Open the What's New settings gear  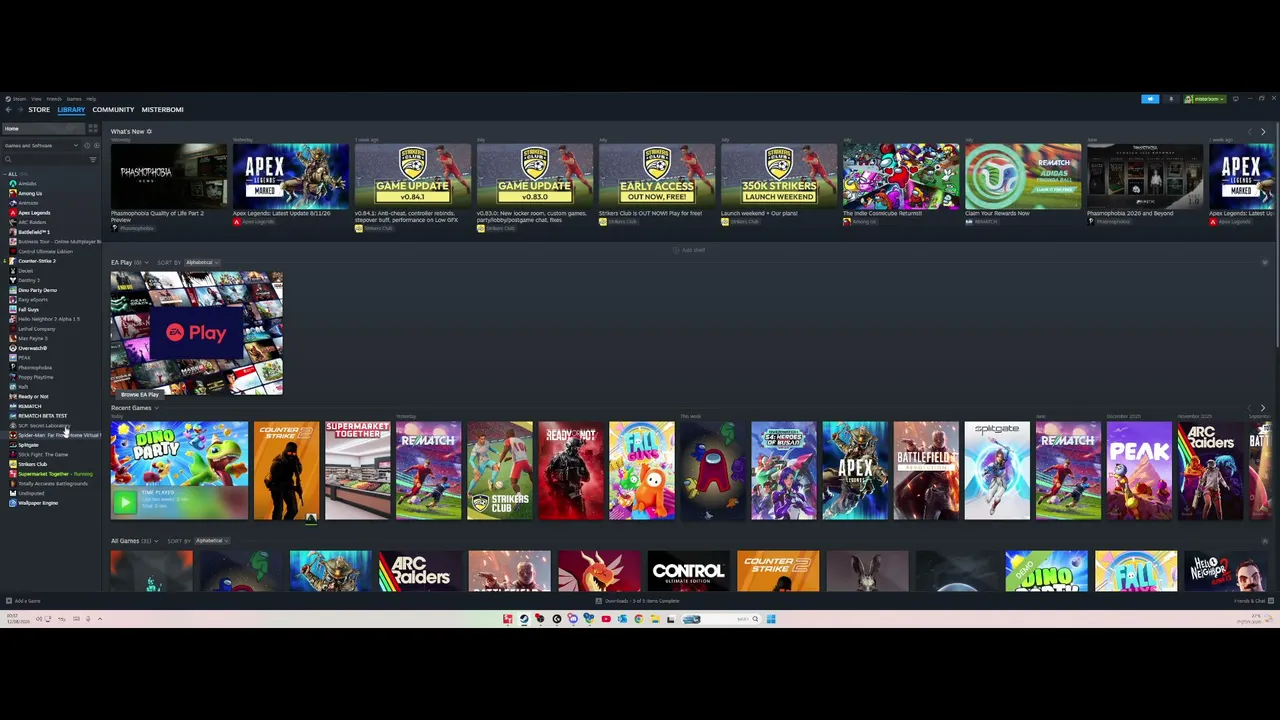149,131
